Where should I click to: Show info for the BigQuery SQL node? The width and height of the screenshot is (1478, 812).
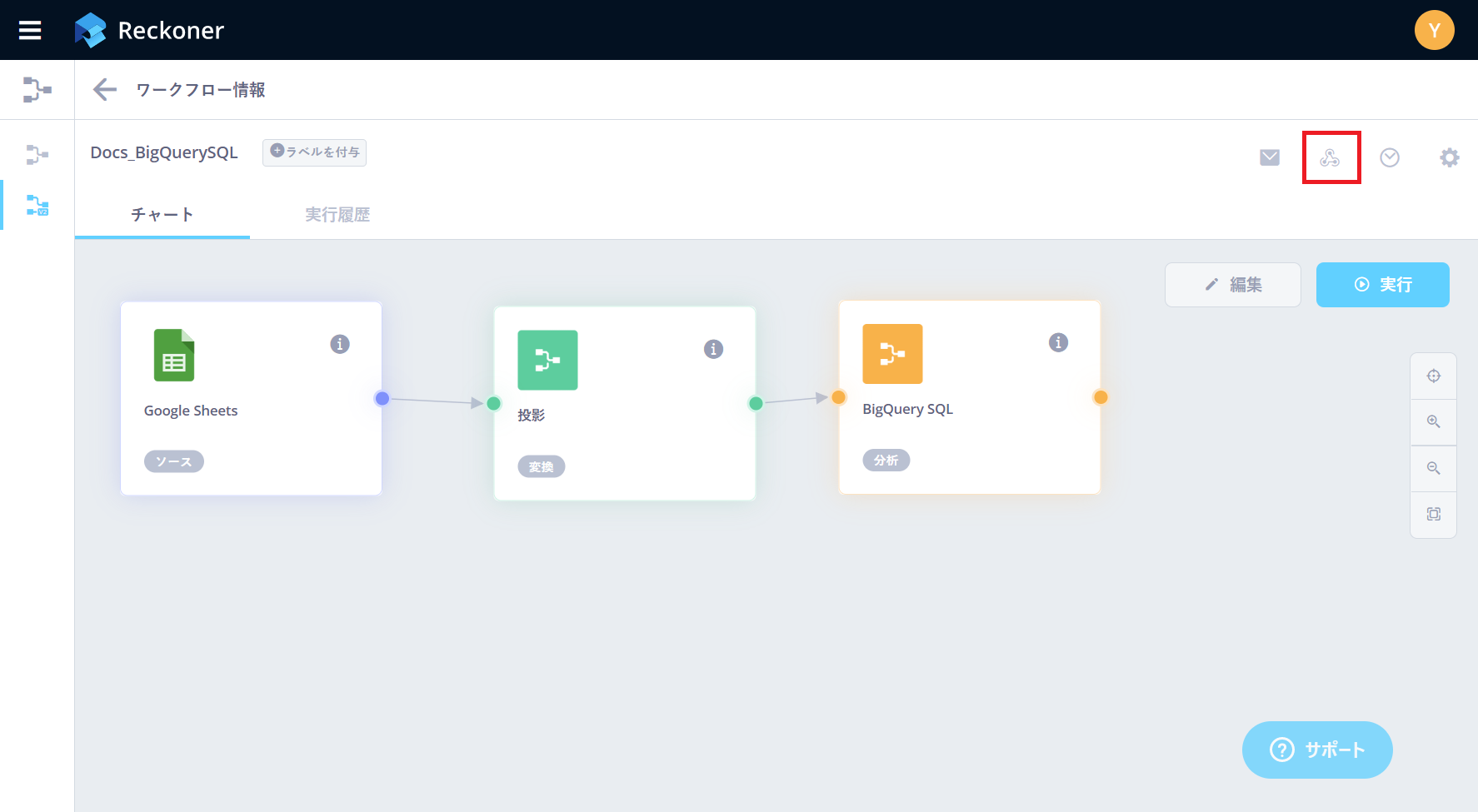point(1058,342)
